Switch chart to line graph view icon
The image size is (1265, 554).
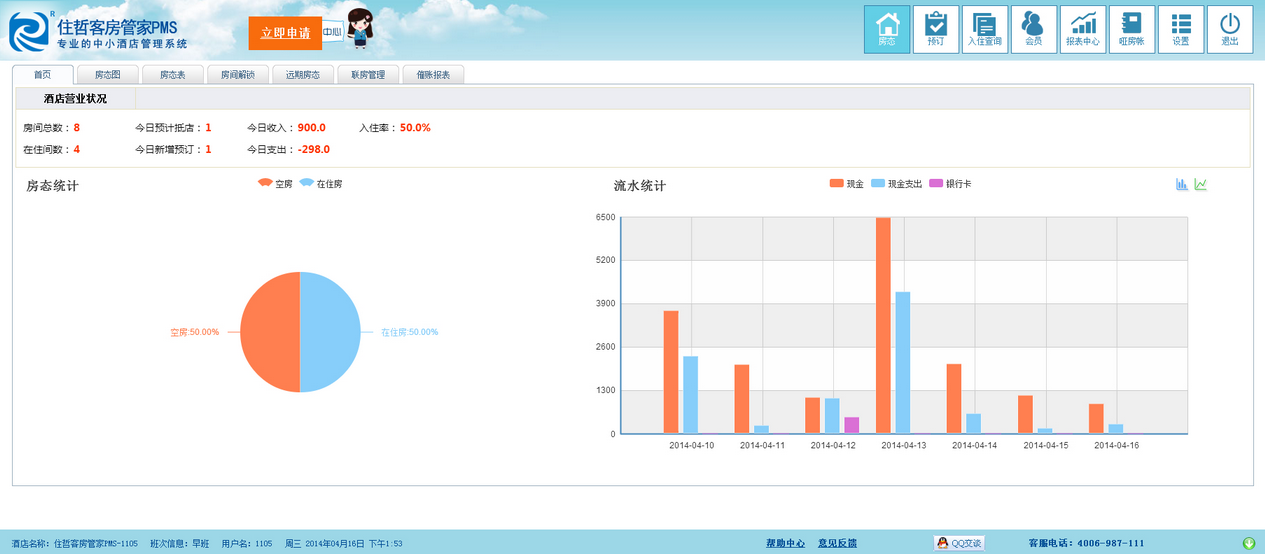1201,184
